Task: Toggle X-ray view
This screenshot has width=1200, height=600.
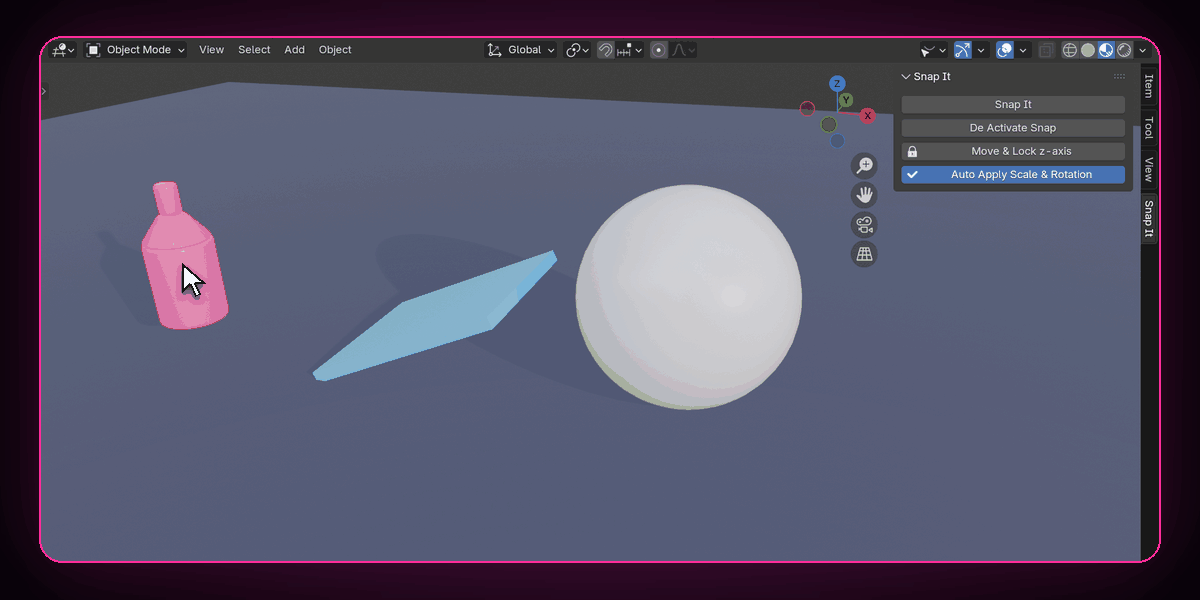Action: point(1047,50)
